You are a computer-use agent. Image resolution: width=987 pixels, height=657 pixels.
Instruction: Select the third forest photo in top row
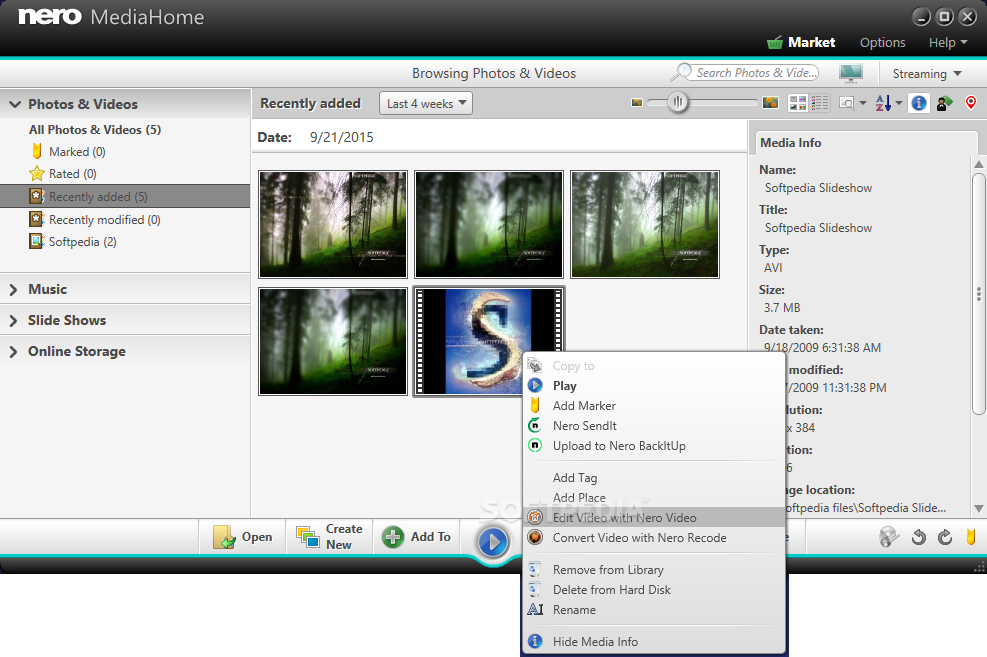point(645,224)
